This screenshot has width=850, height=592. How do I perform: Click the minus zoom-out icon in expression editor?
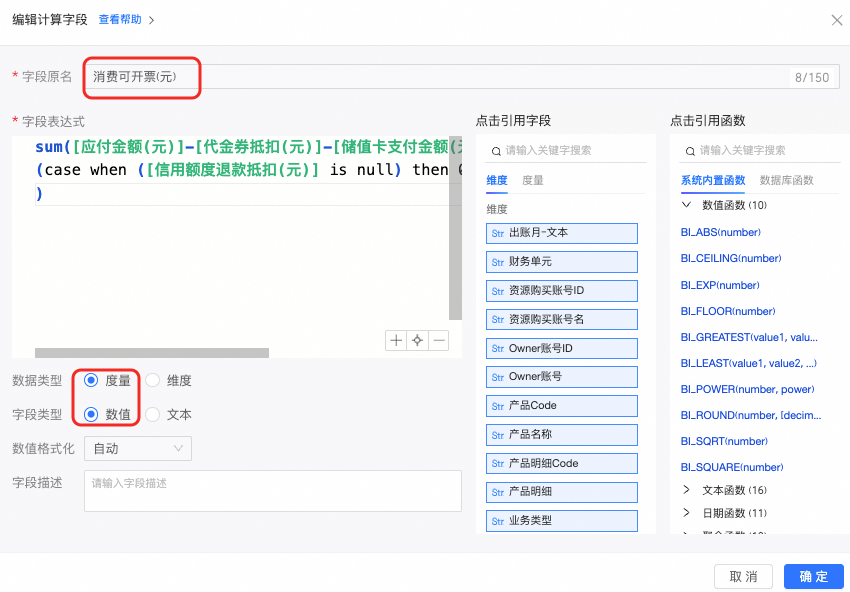pyautogui.click(x=439, y=340)
